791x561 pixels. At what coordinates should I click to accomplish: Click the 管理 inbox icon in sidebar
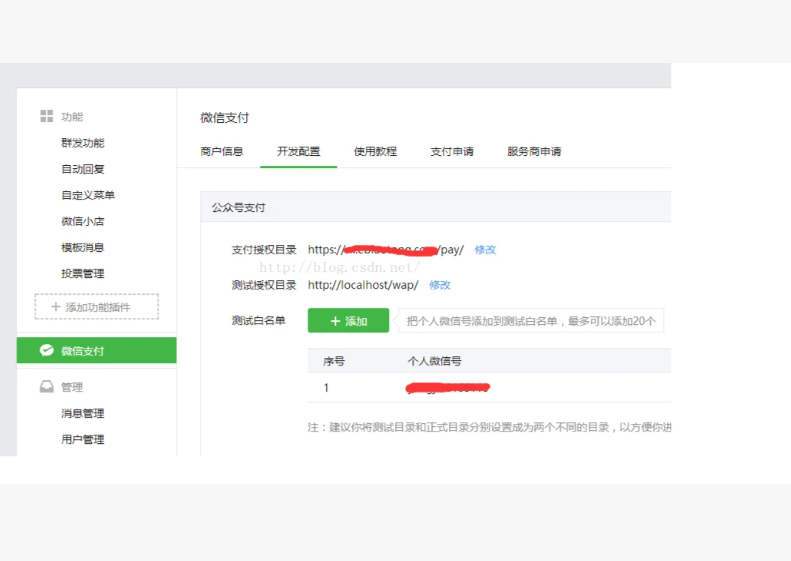click(x=46, y=387)
